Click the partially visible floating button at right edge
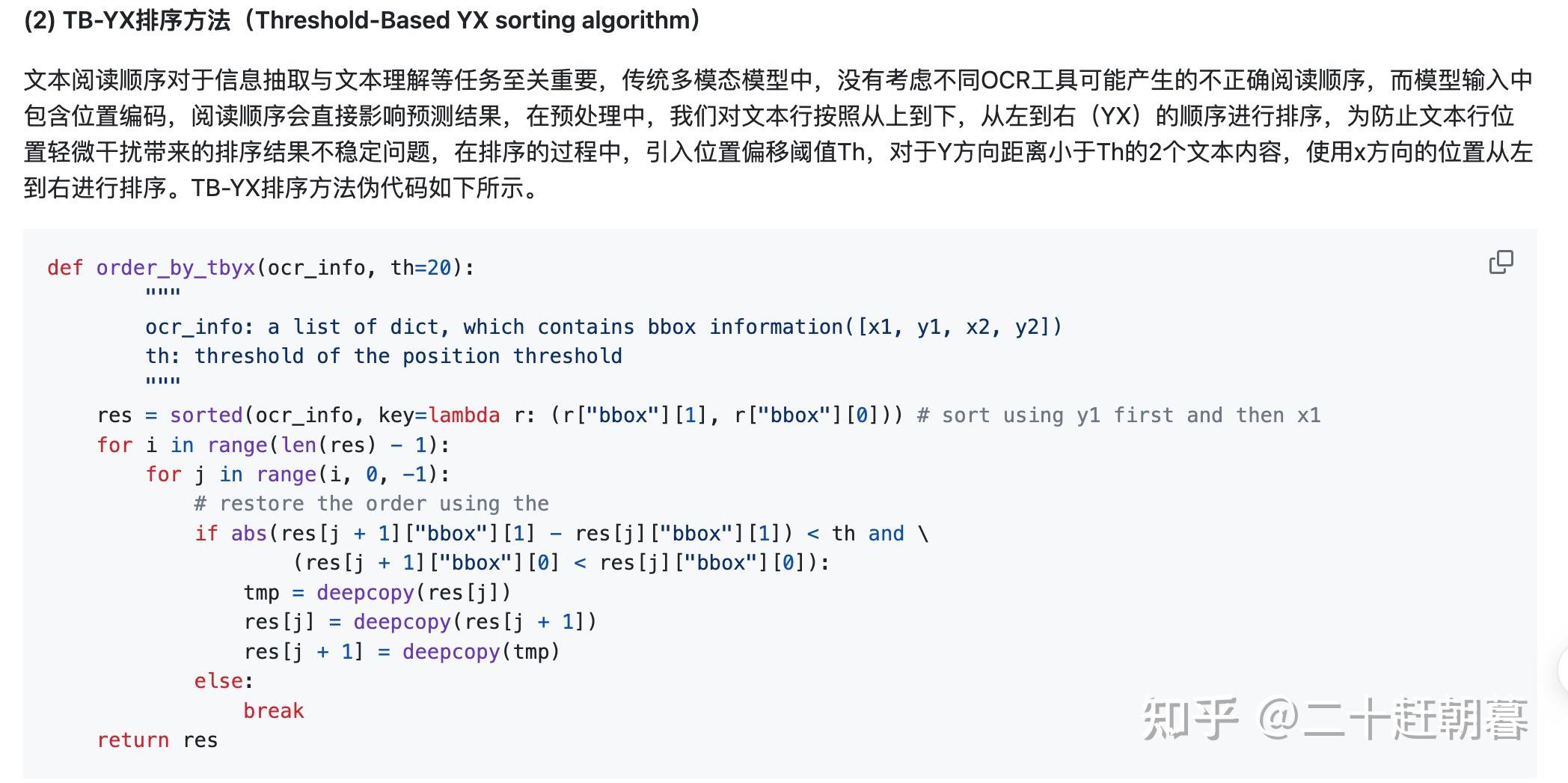1568x783 pixels. pyautogui.click(x=1563, y=670)
